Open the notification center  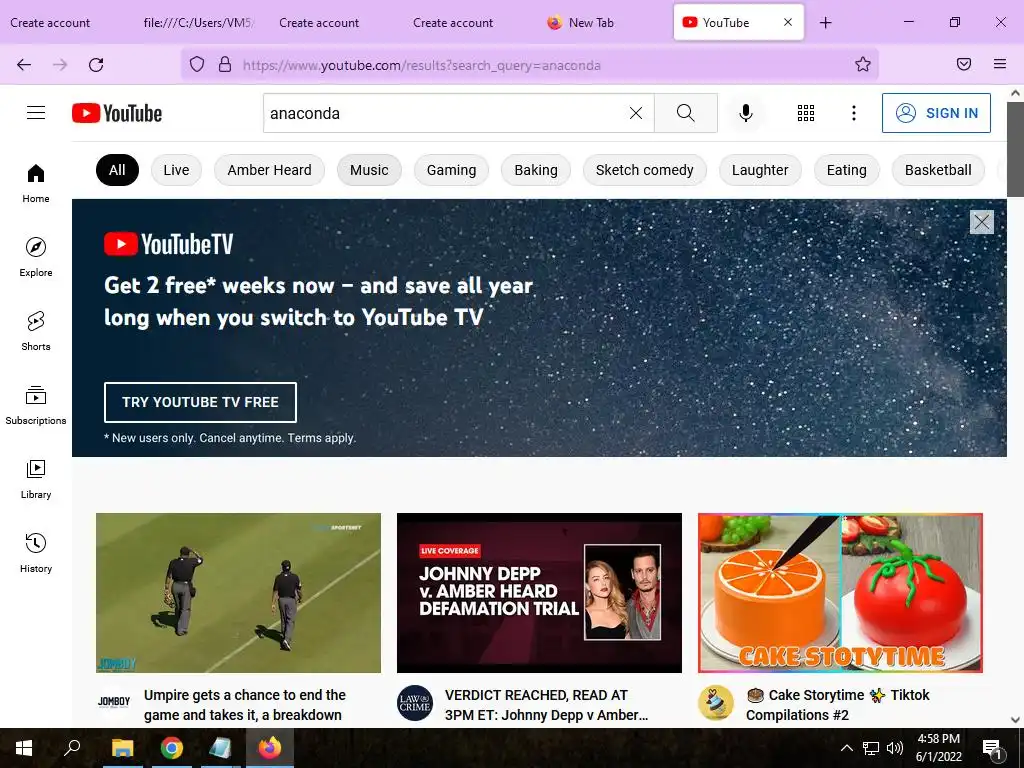coord(993,748)
